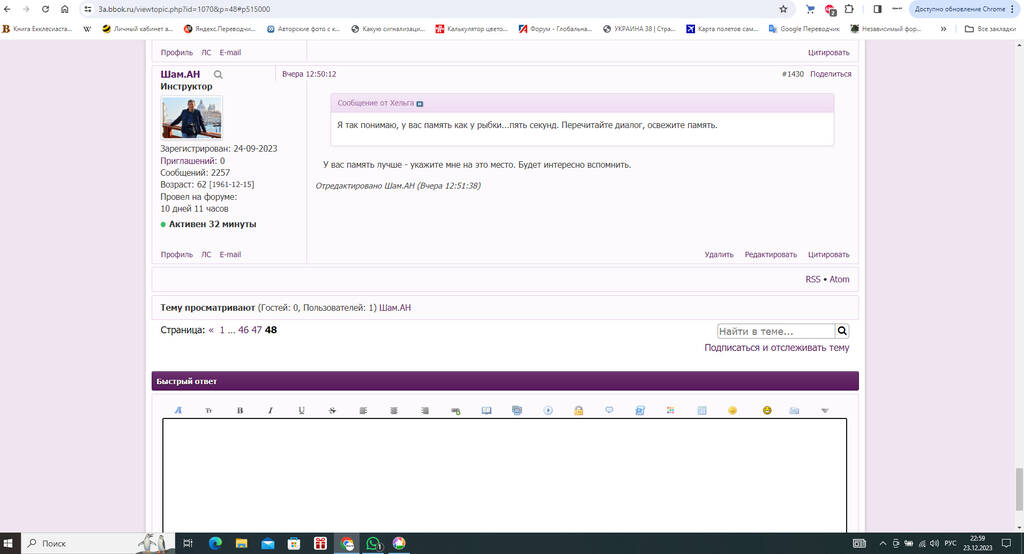Click the Поделиться link on post #1430
This screenshot has width=1024, height=554.
(x=831, y=74)
